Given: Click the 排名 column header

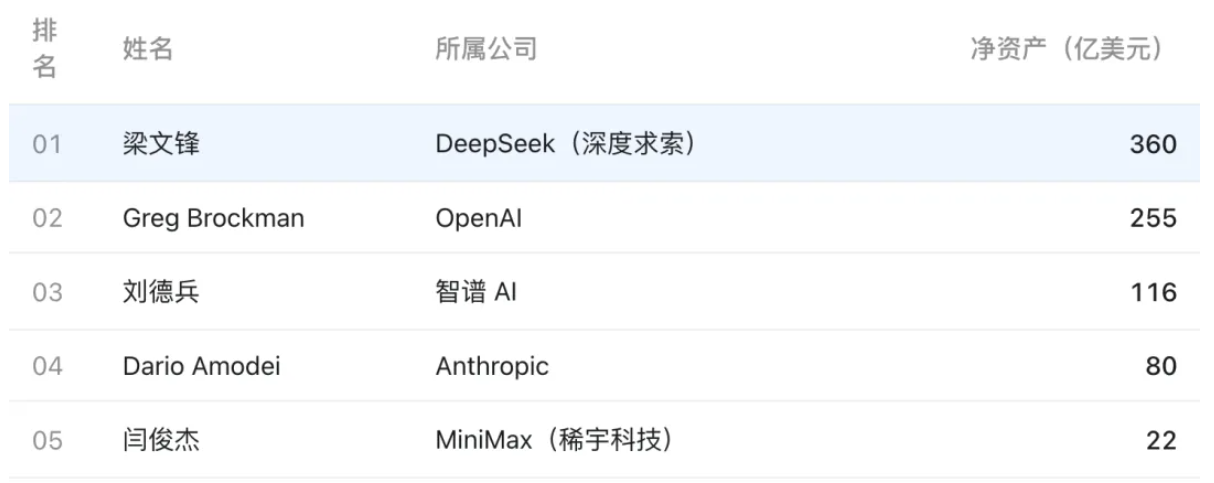Looking at the screenshot, I should click(x=45, y=50).
